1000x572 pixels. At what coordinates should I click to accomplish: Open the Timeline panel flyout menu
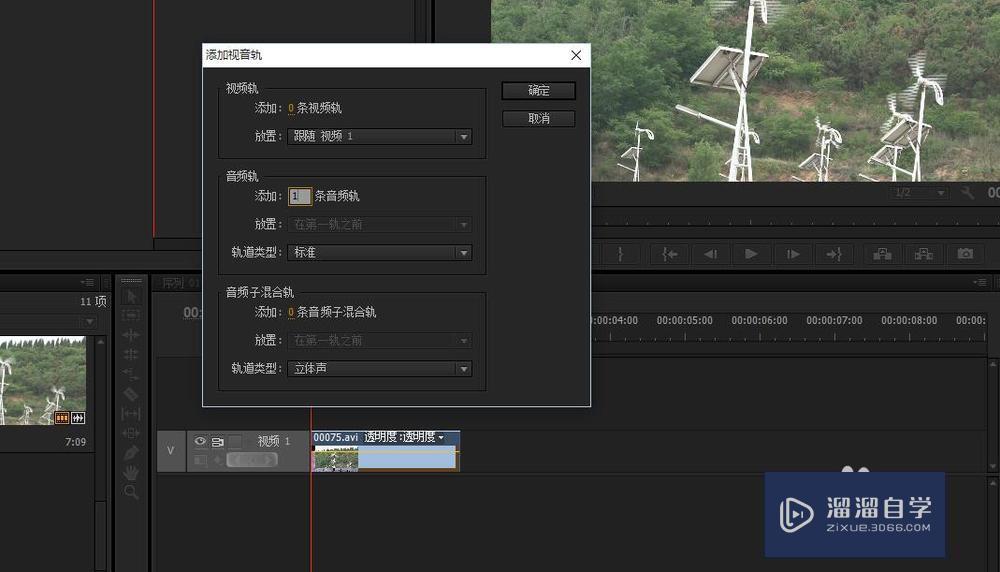coord(980,282)
